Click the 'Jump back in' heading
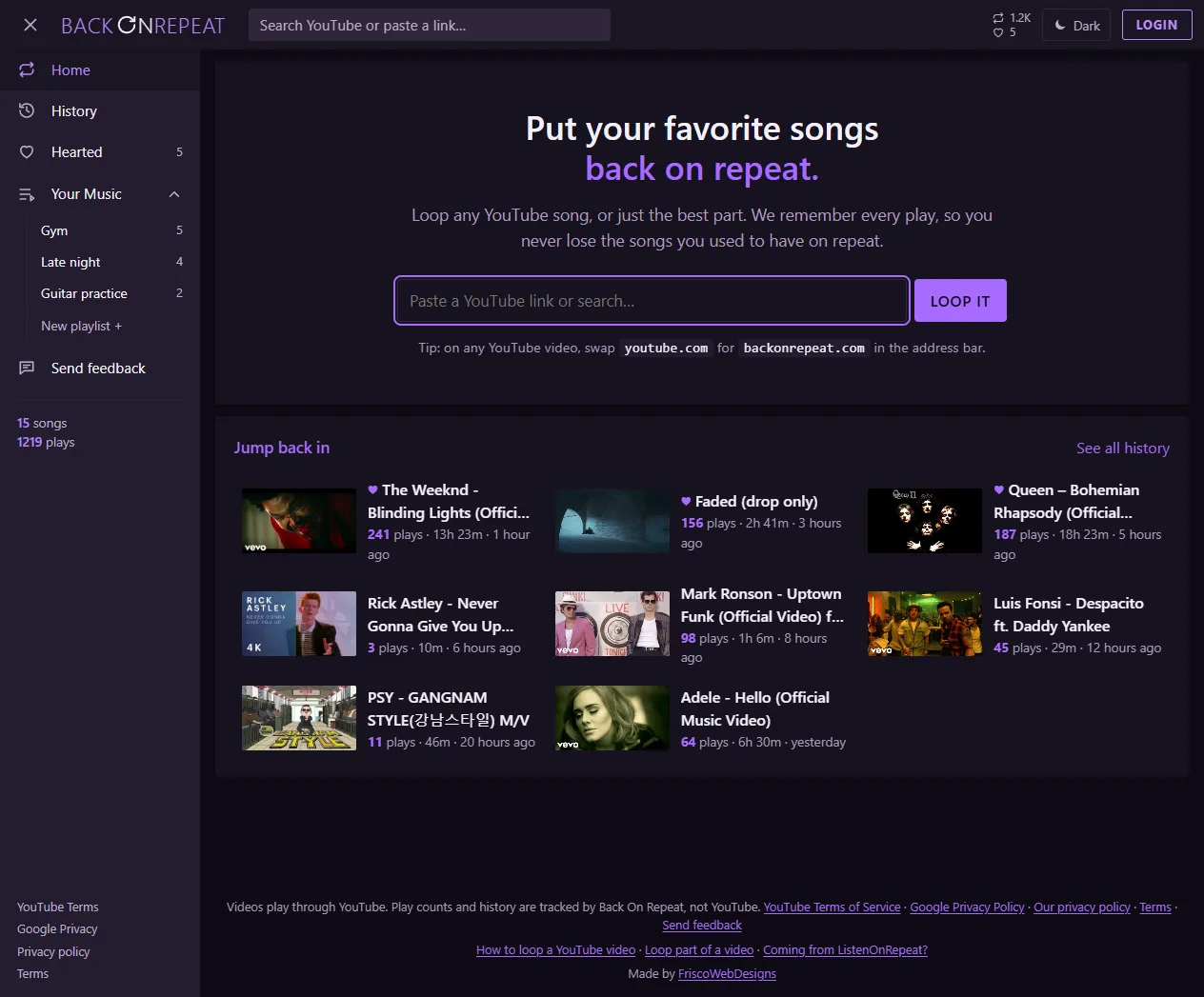The image size is (1204, 997). click(x=282, y=448)
